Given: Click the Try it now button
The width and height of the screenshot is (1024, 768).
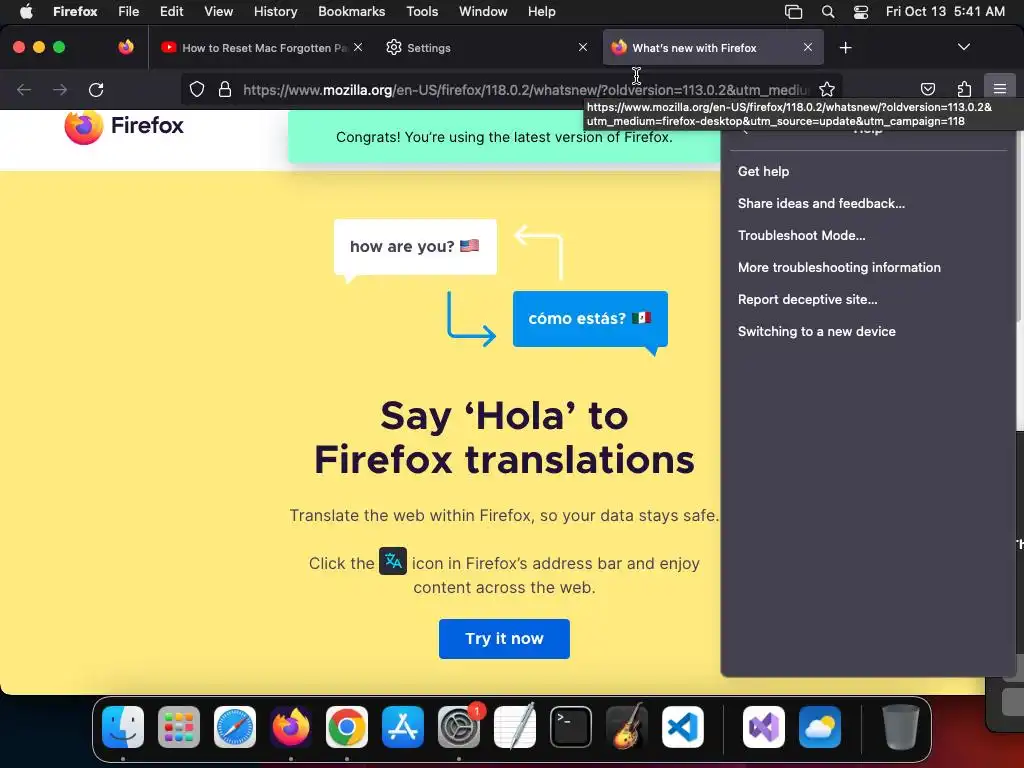Looking at the screenshot, I should click(x=504, y=639).
